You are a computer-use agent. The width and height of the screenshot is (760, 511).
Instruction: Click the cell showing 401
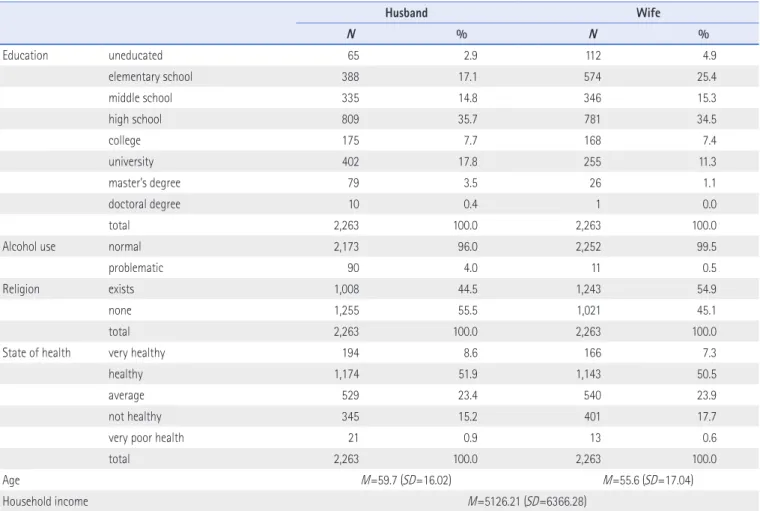(592, 417)
